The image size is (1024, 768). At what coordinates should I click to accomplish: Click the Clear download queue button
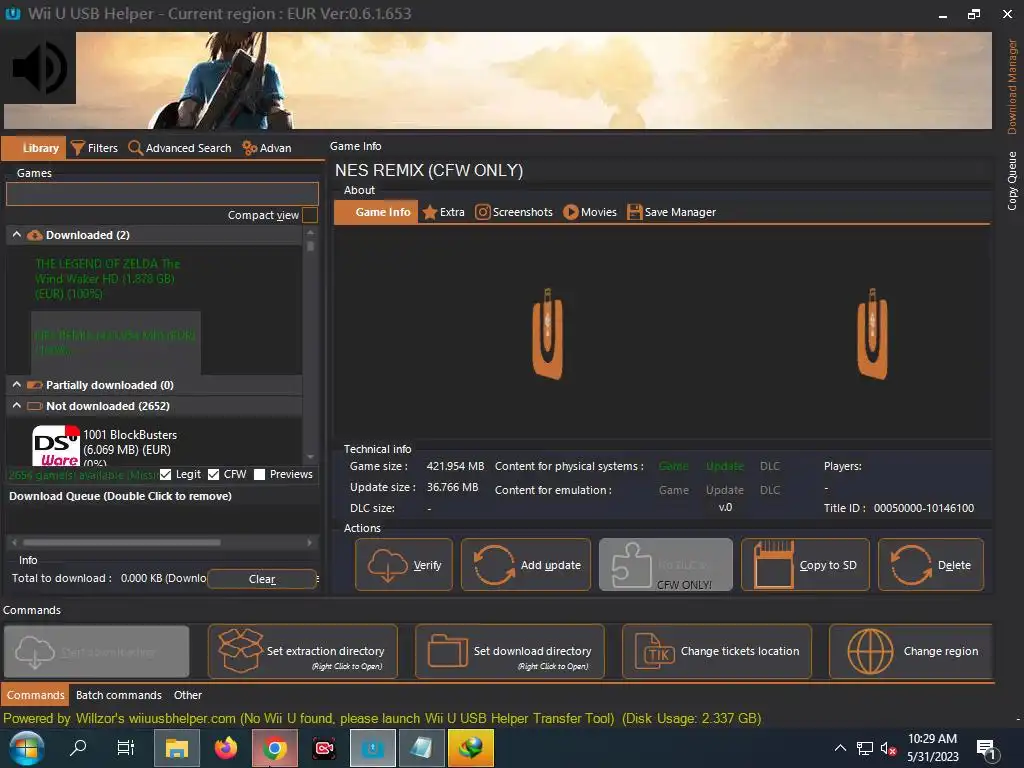tap(262, 579)
